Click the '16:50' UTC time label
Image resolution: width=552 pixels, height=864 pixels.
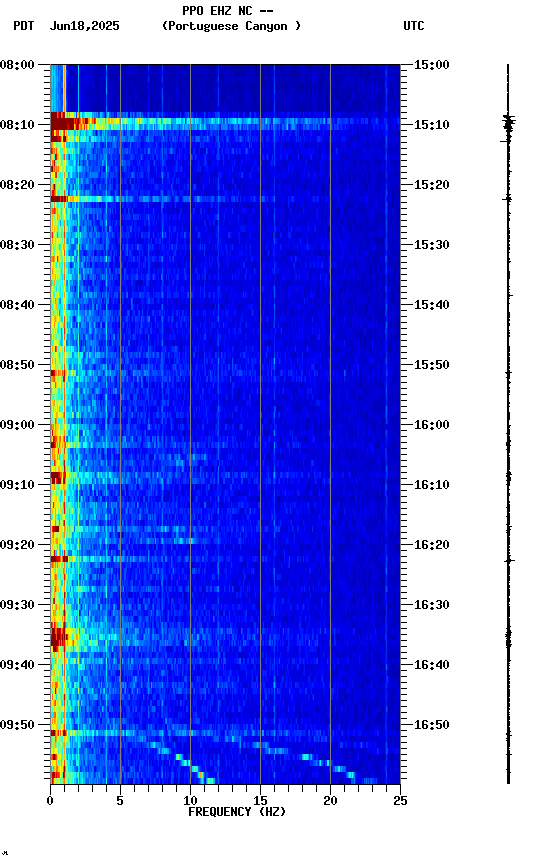(x=432, y=725)
